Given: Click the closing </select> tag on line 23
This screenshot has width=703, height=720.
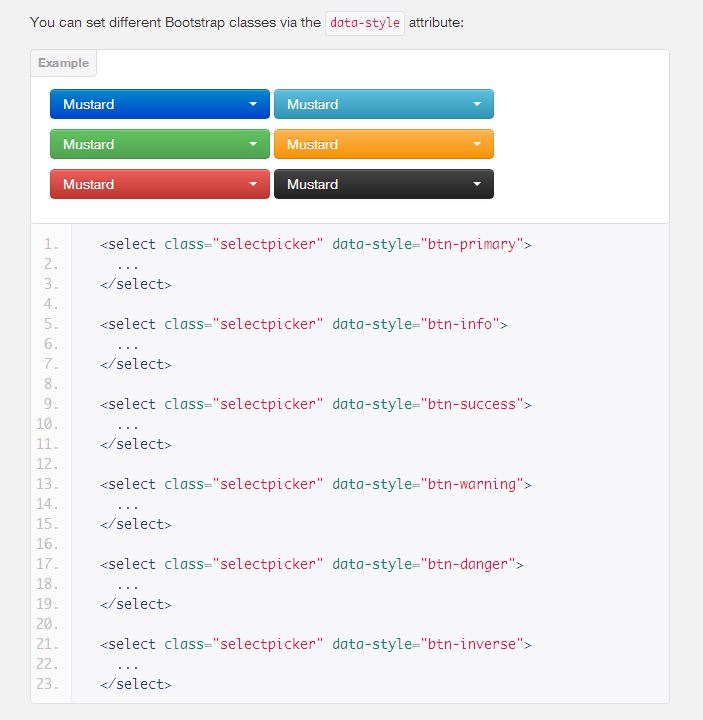Looking at the screenshot, I should point(136,684).
